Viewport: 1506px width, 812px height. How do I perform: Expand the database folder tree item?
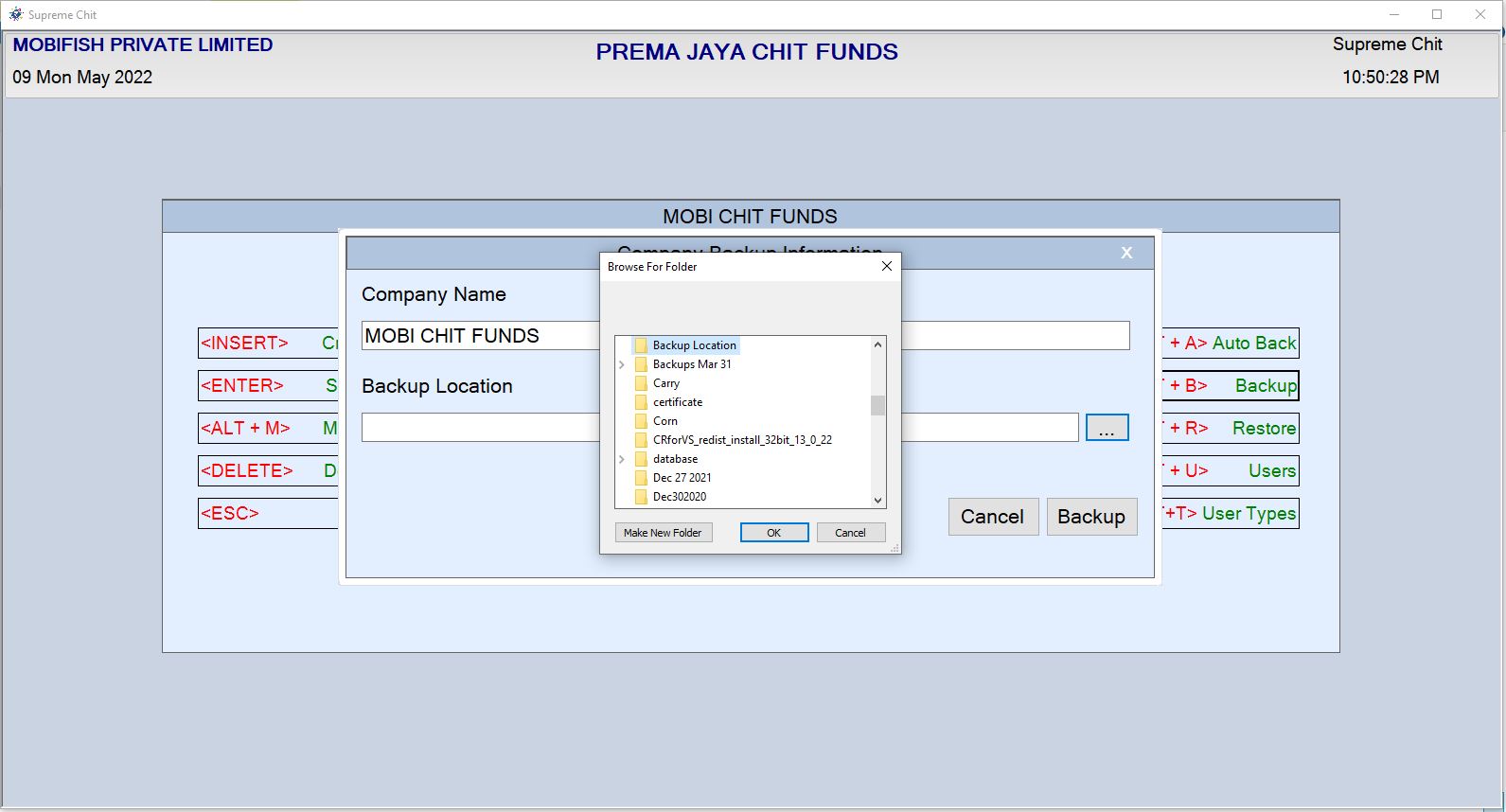(x=621, y=459)
